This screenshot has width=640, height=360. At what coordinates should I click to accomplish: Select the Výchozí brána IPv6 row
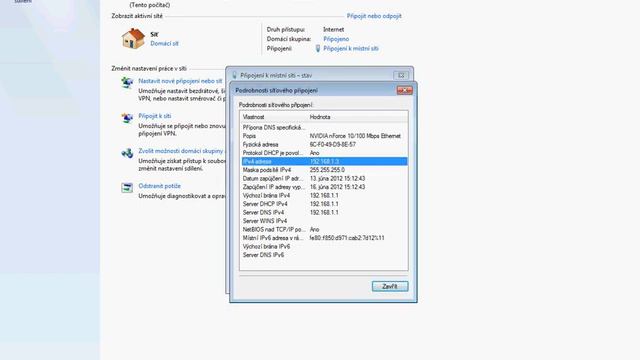click(x=324, y=247)
